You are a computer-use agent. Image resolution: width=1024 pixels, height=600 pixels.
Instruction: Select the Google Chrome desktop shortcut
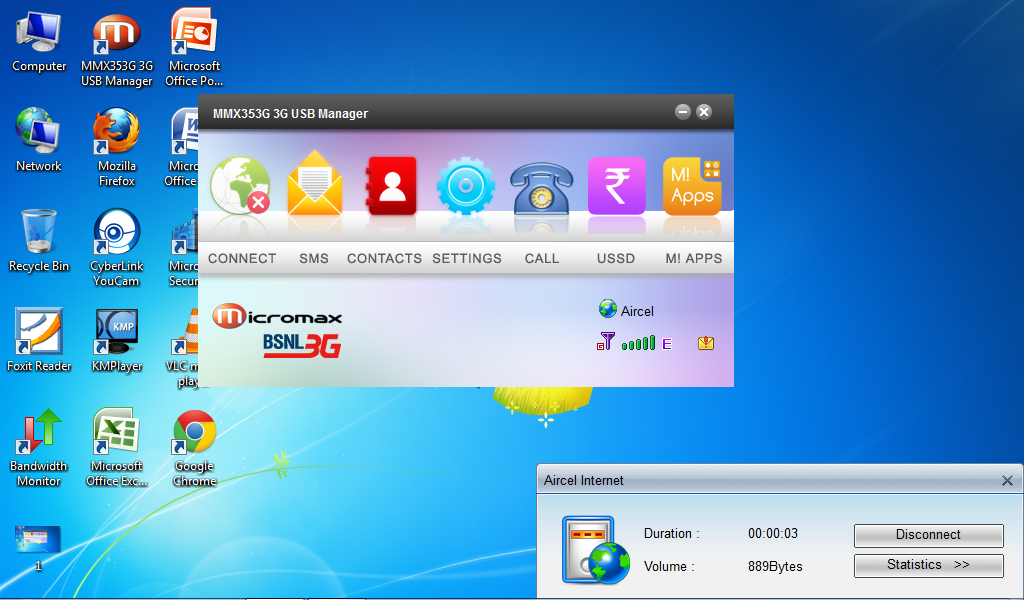pos(195,447)
